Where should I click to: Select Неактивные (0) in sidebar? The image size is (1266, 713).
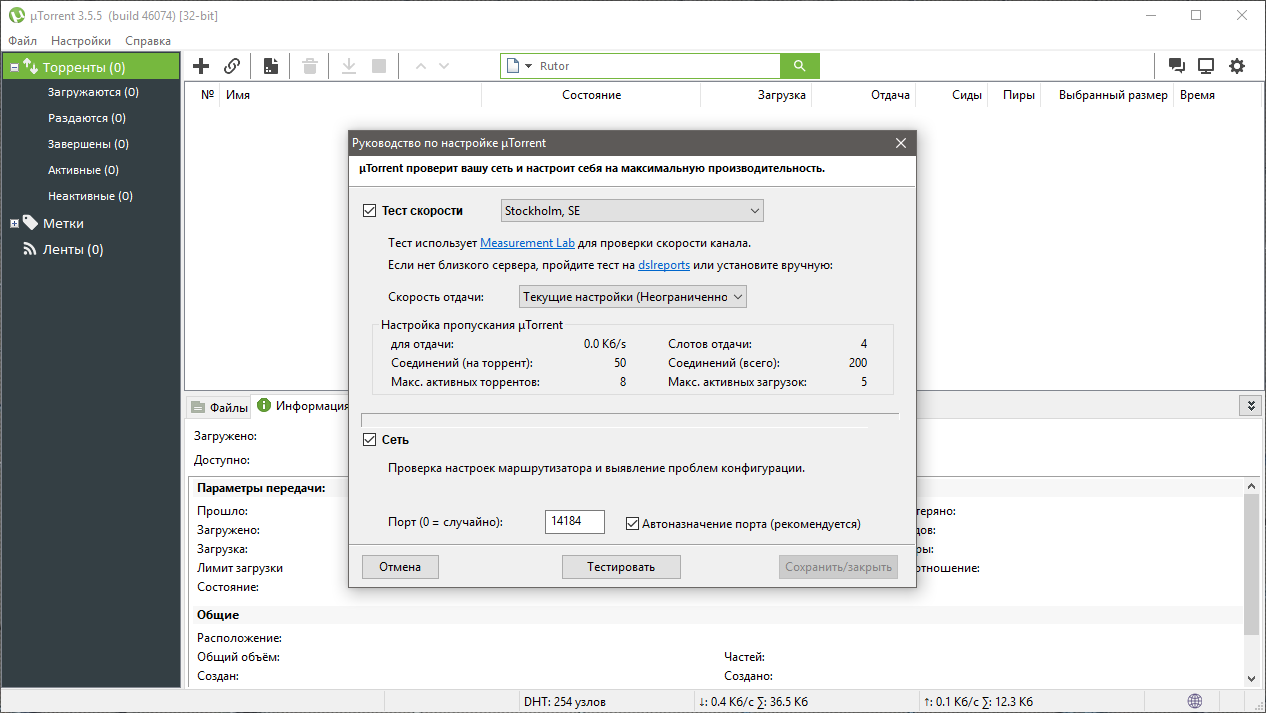(x=90, y=196)
